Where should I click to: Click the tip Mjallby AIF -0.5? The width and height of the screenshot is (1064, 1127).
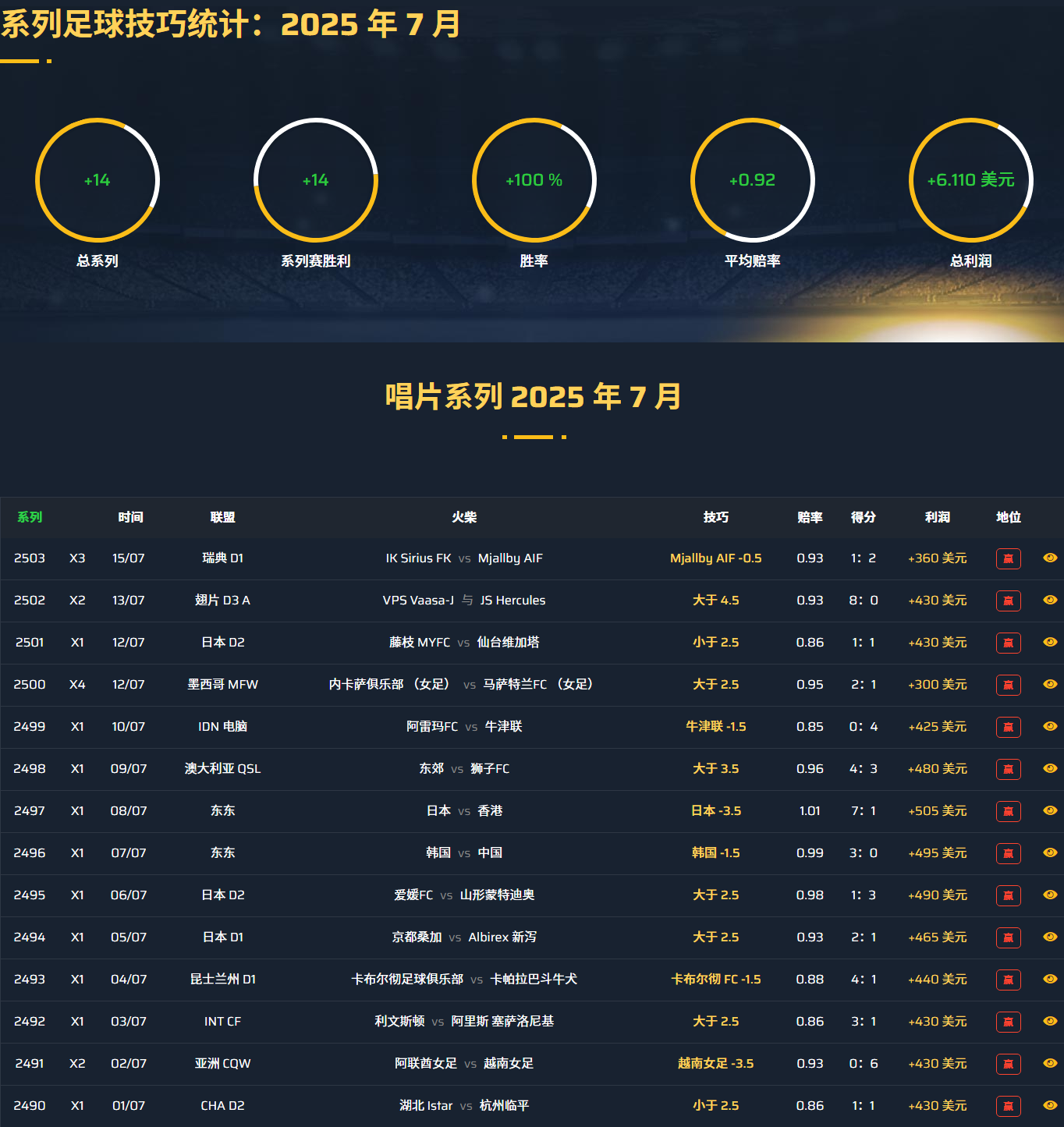click(715, 558)
